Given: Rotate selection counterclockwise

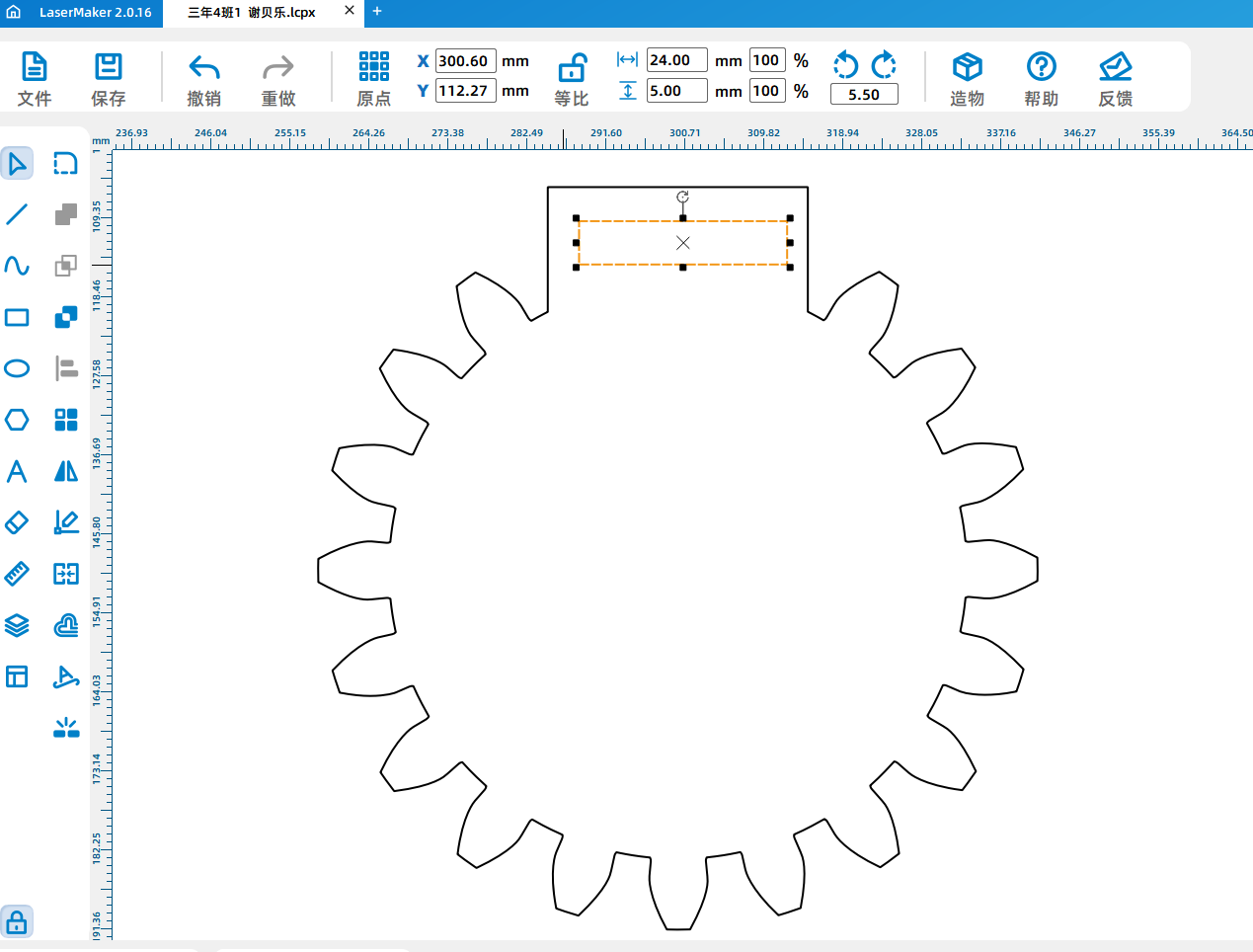Looking at the screenshot, I should [846, 65].
